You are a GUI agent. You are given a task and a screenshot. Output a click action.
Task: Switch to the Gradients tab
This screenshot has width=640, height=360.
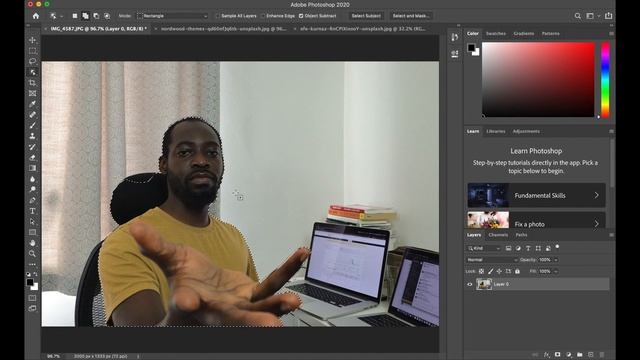[x=524, y=33]
